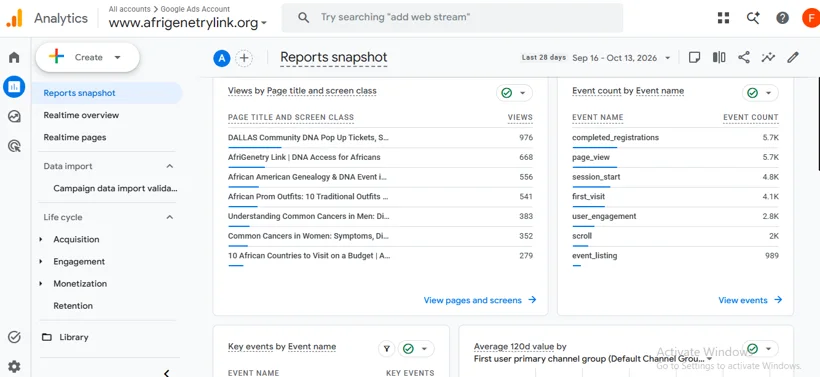Open the annotations note icon

(x=694, y=58)
